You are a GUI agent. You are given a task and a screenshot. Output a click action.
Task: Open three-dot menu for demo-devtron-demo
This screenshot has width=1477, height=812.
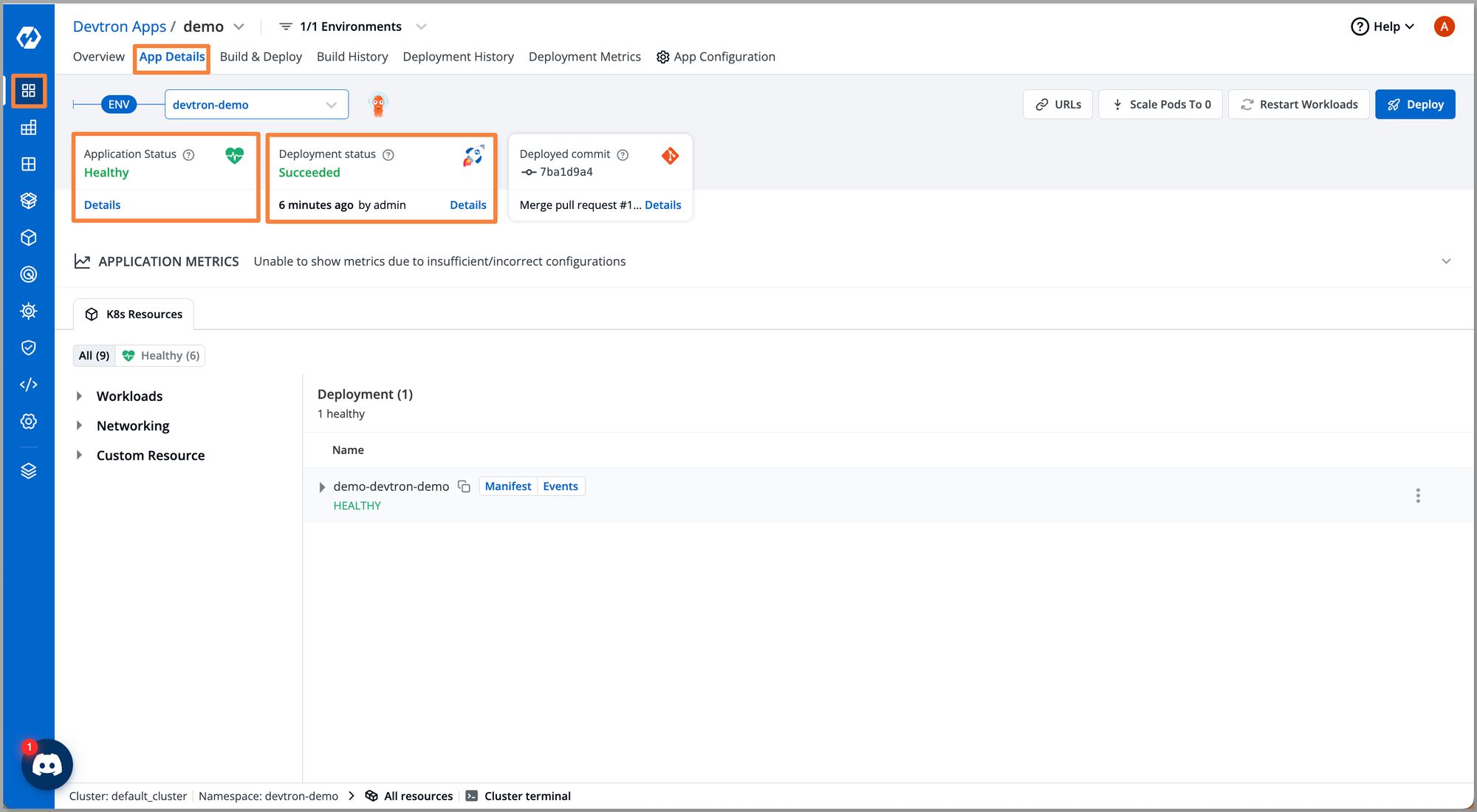1418,495
